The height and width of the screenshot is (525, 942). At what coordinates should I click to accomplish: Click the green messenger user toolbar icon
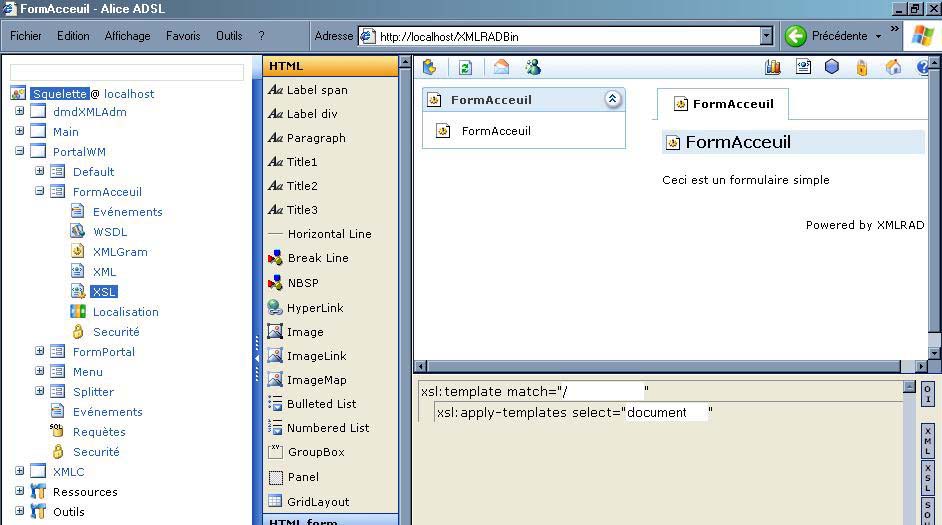[532, 67]
